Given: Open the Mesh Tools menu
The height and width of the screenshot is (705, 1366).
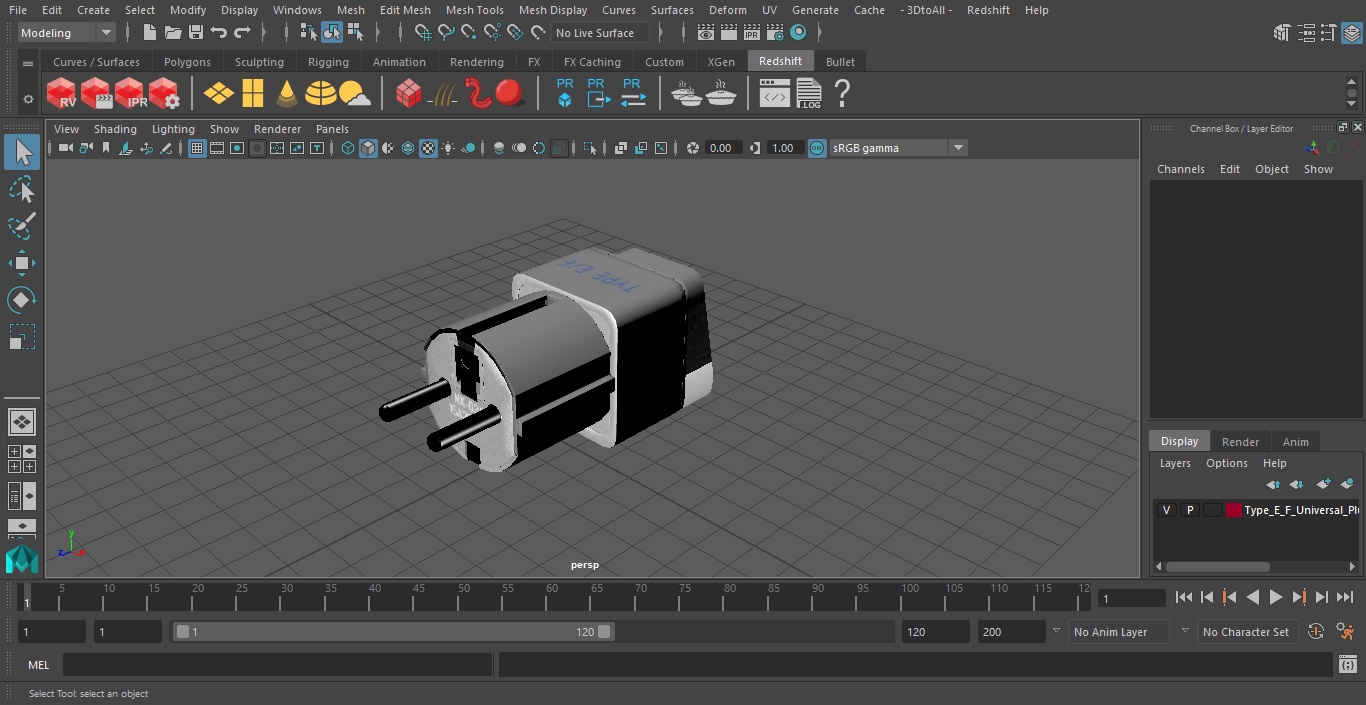Looking at the screenshot, I should [x=474, y=10].
